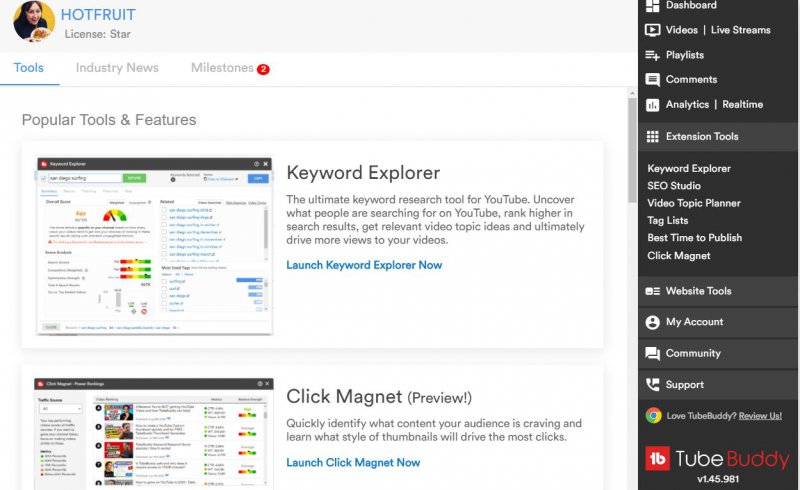Click the Playlists icon in sidebar

tap(652, 55)
